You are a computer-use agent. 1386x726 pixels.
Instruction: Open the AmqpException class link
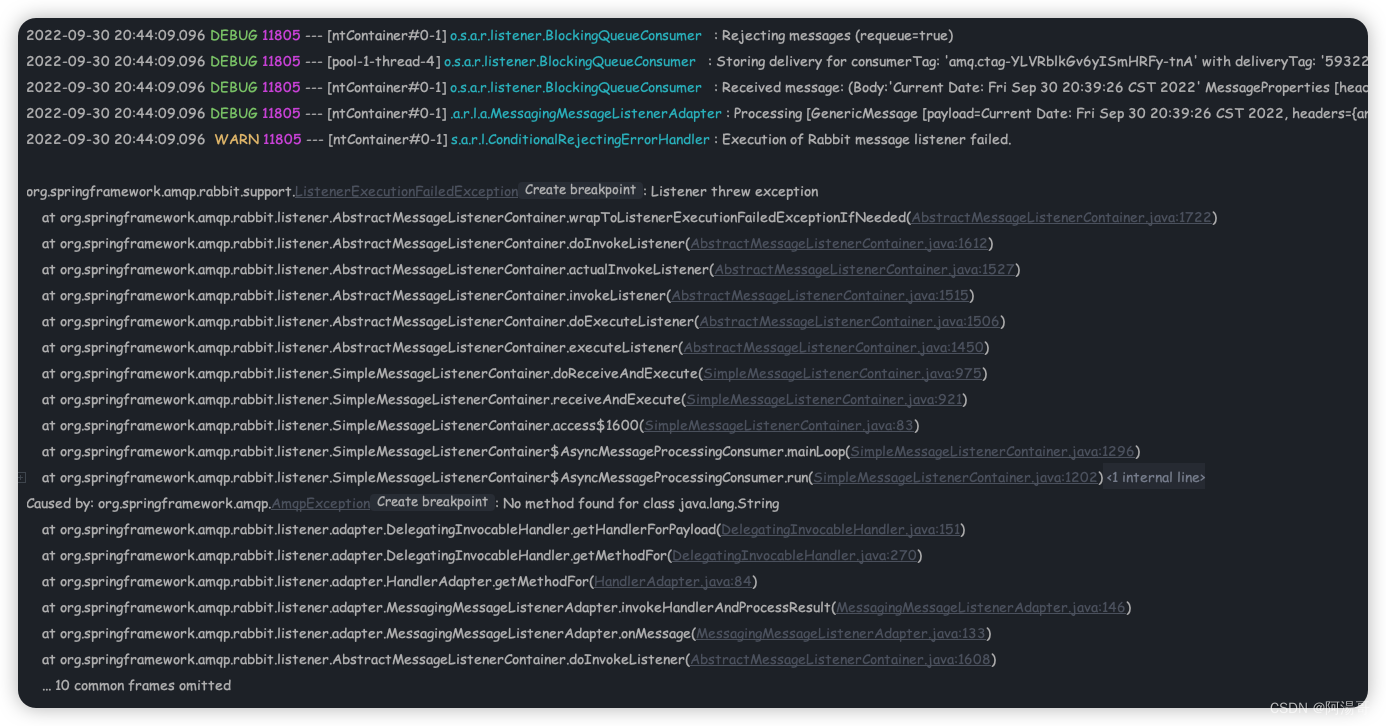(x=321, y=503)
